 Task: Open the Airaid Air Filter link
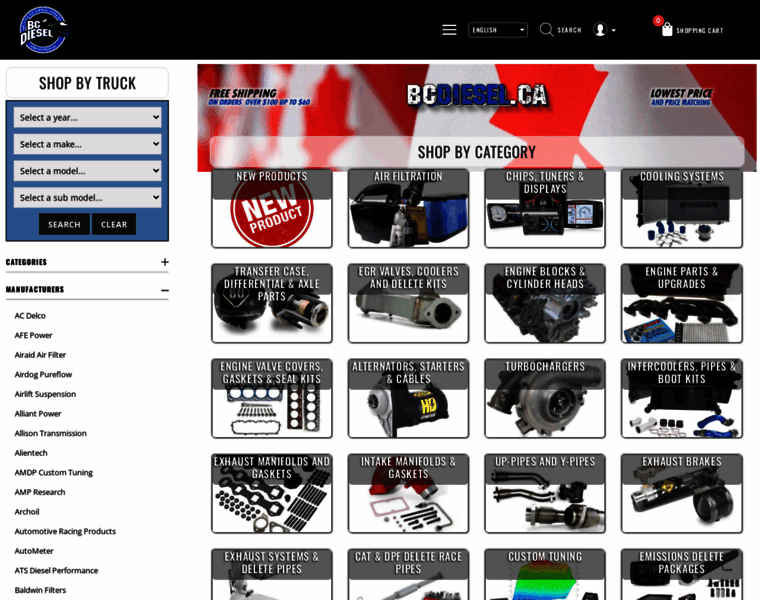(40, 355)
